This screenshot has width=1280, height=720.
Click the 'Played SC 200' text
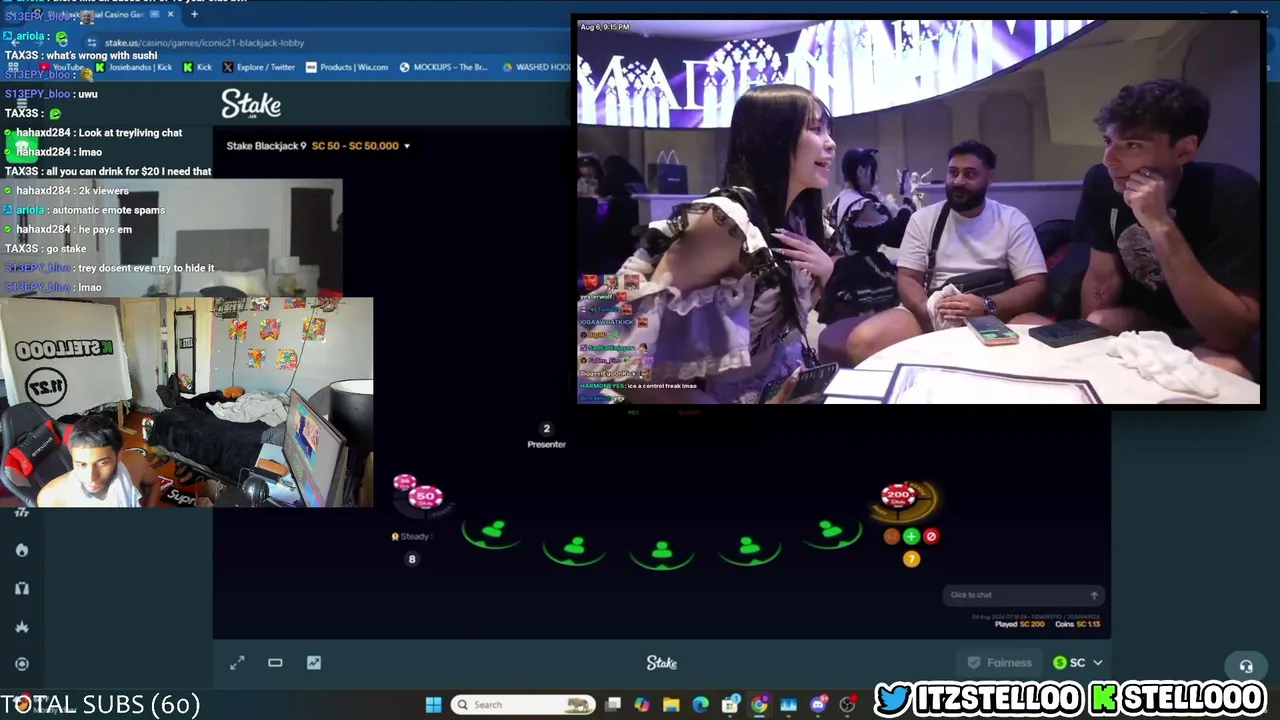pyautogui.click(x=1020, y=624)
